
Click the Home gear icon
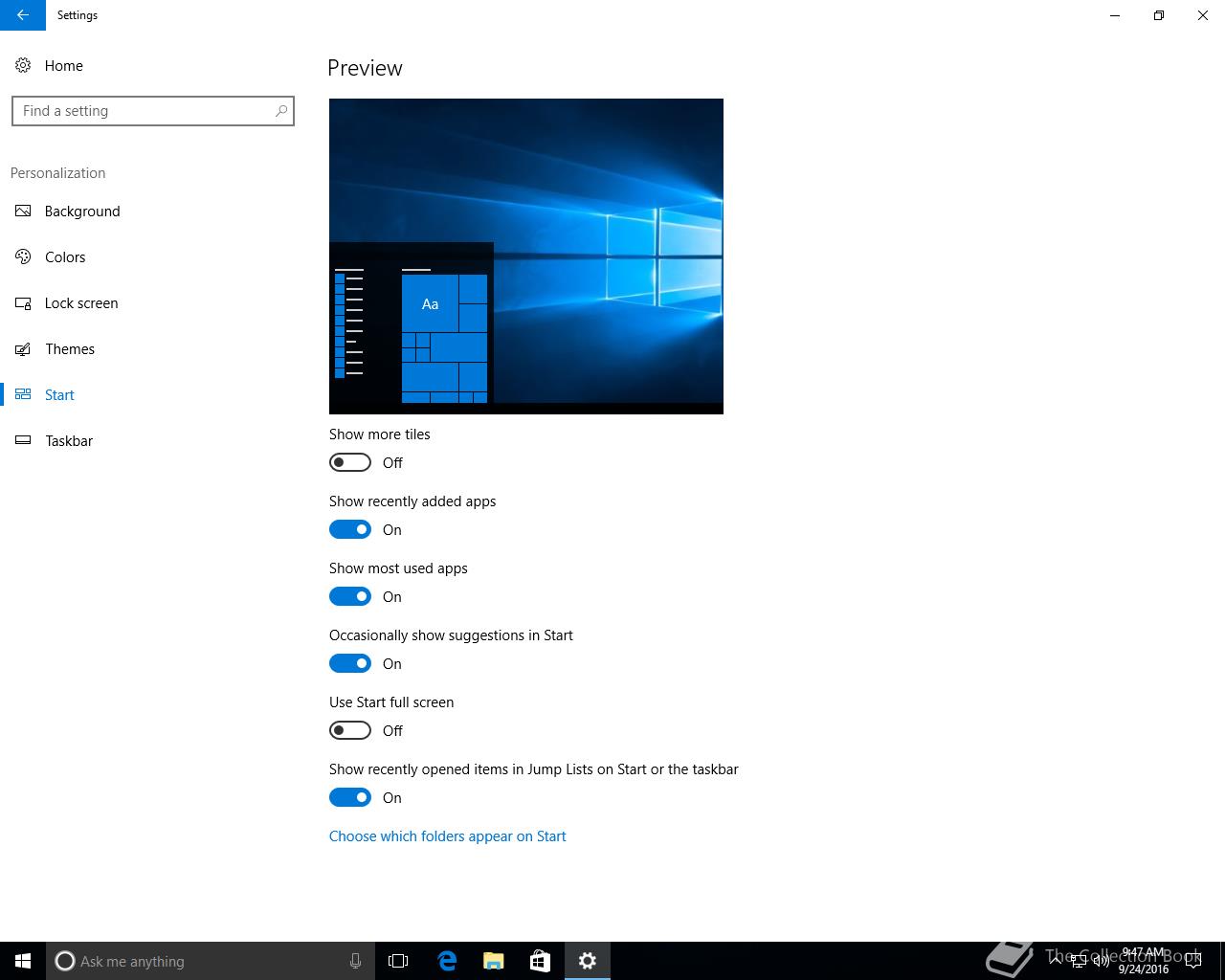tap(23, 66)
